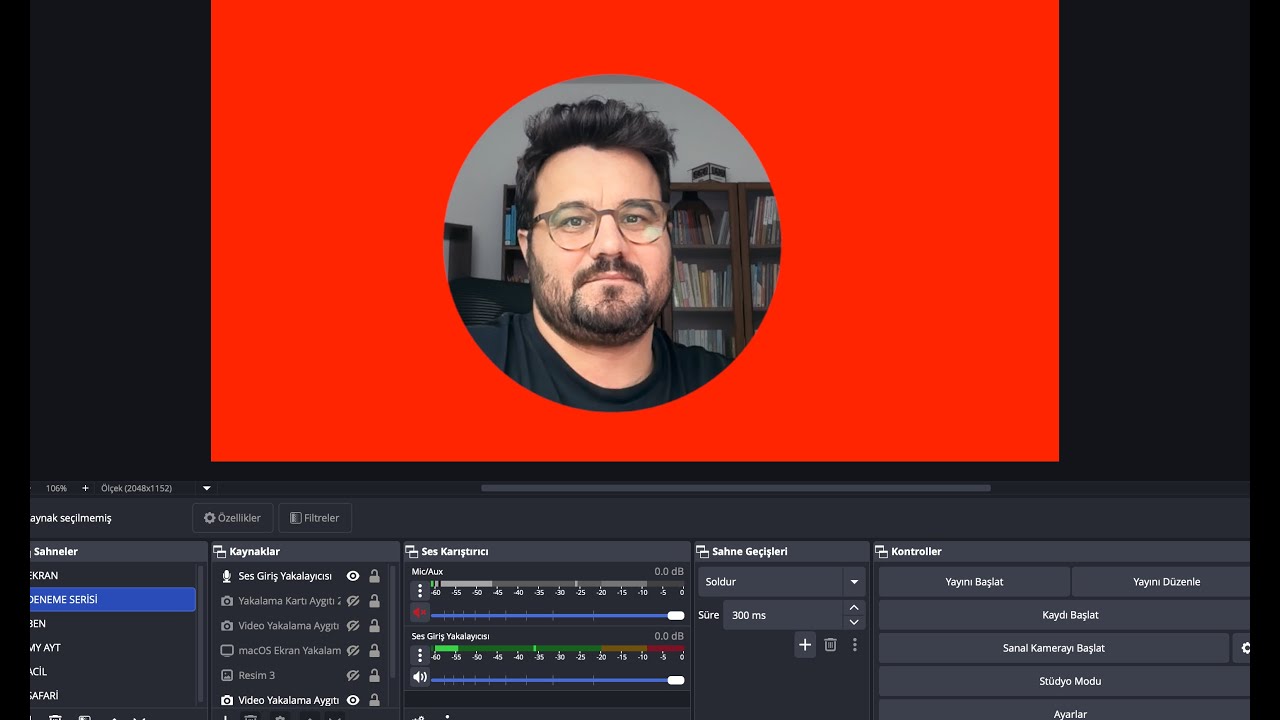Show macOS Ekran Yakalama source
Viewport: 1280px width, 720px height.
pyautogui.click(x=353, y=650)
